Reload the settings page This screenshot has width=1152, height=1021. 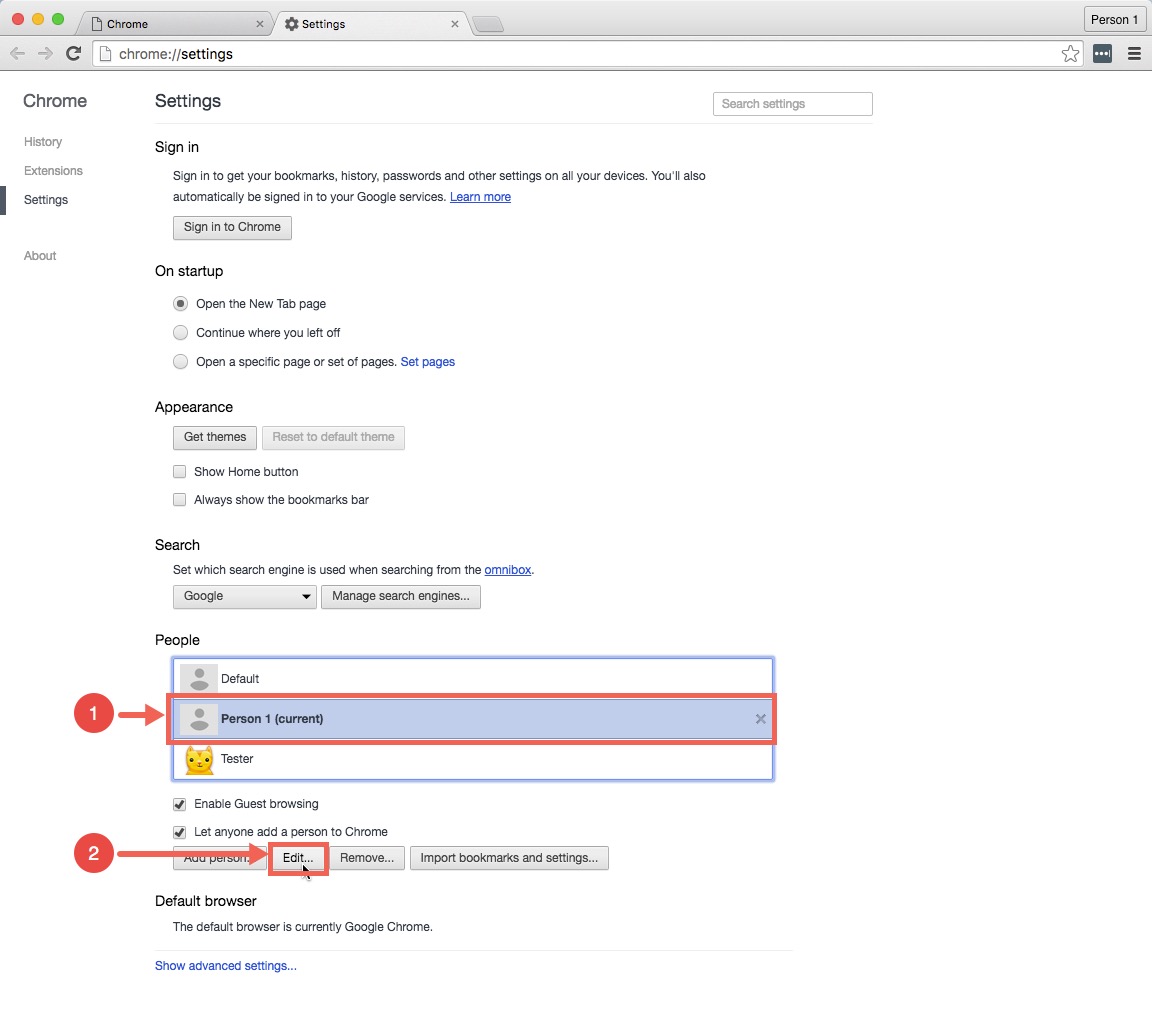tap(73, 54)
